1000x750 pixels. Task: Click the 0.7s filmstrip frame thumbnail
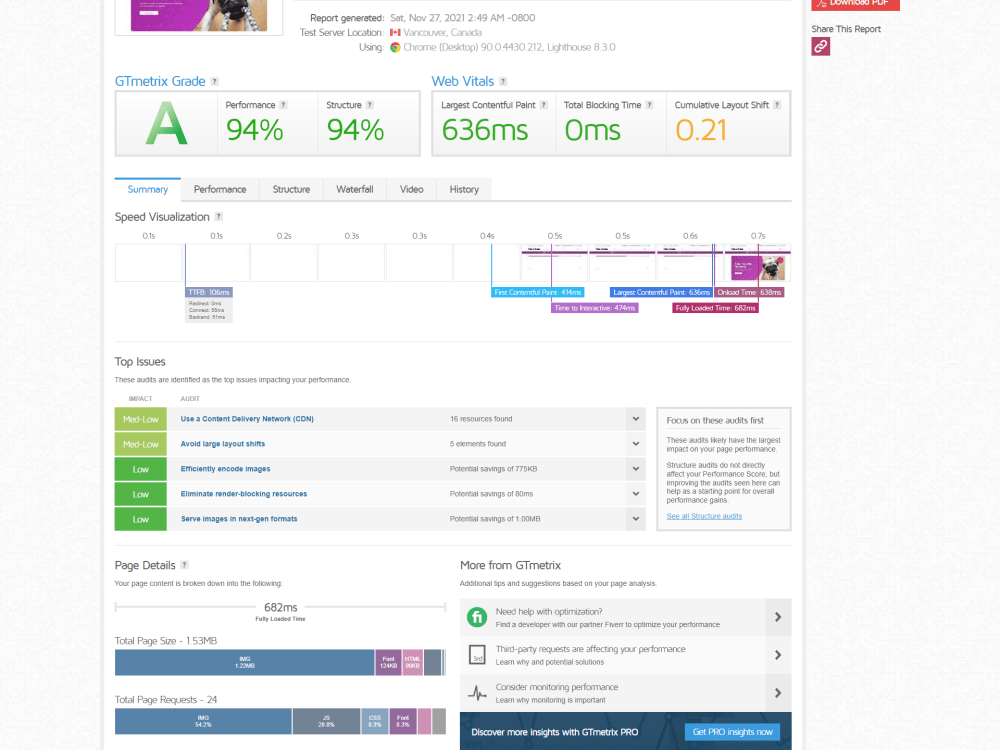[758, 263]
